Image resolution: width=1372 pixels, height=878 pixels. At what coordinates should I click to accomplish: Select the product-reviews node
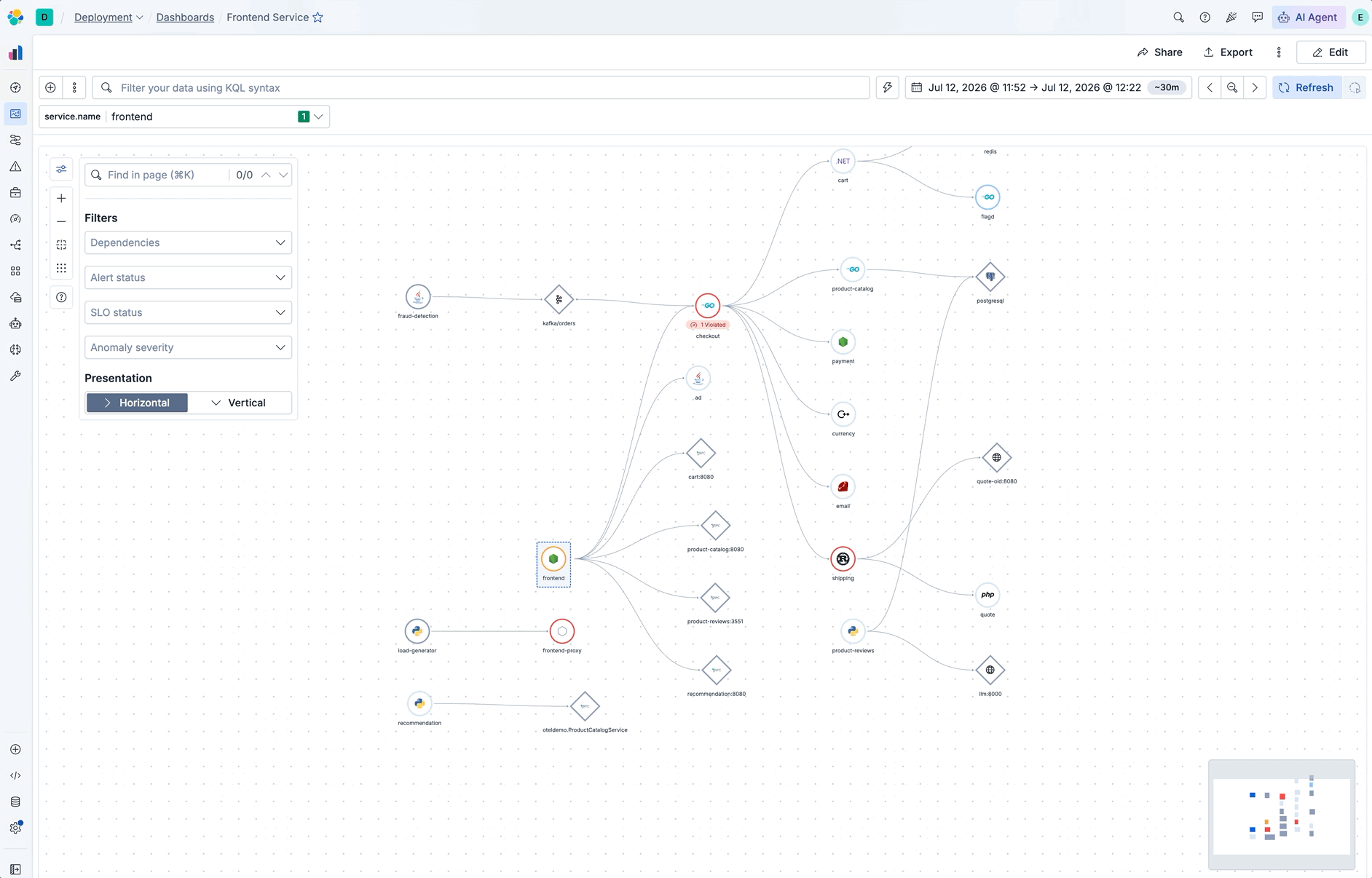853,631
